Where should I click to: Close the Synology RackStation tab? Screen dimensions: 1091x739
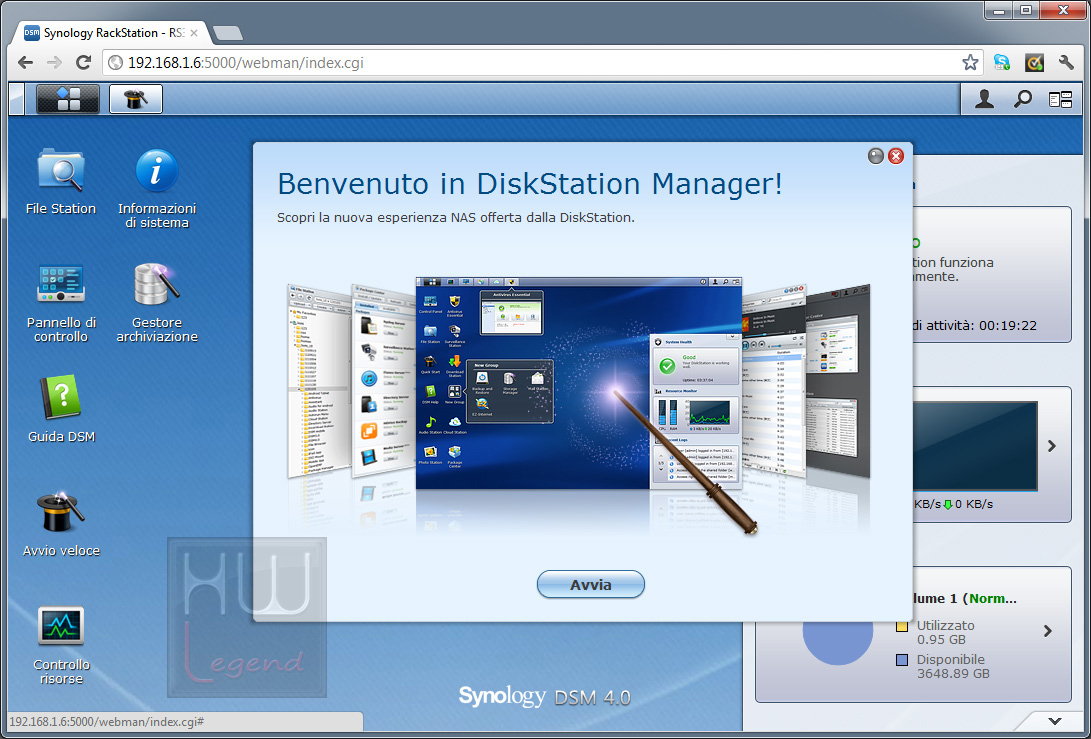[193, 33]
